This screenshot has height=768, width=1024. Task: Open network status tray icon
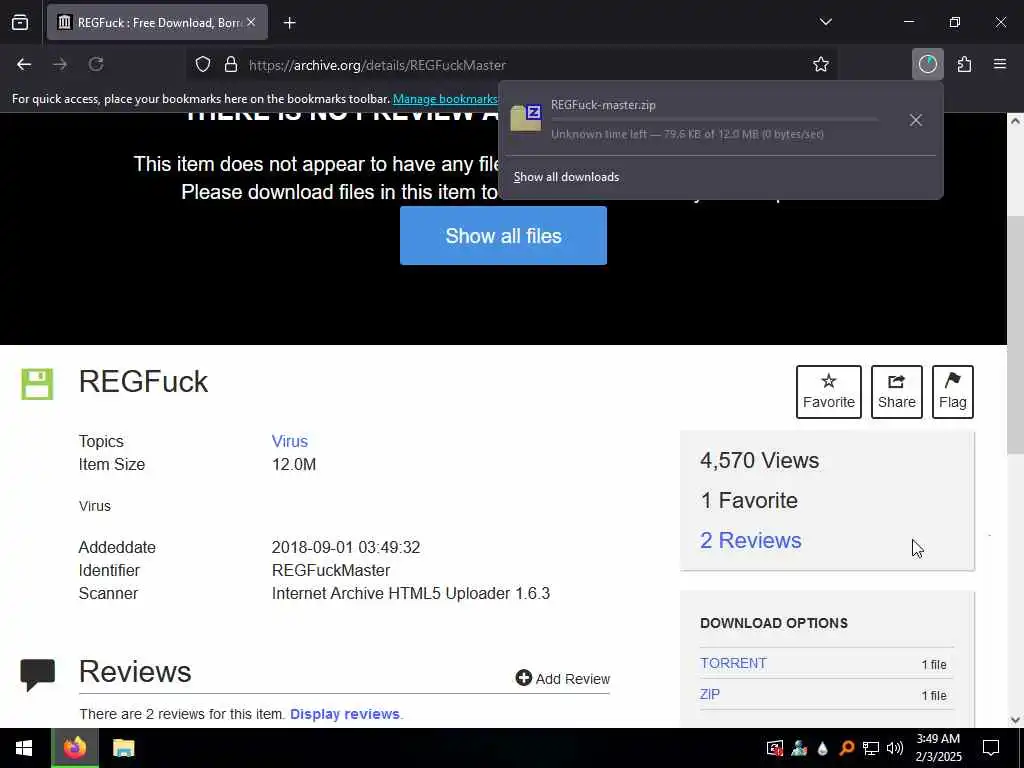pyautogui.click(x=871, y=748)
